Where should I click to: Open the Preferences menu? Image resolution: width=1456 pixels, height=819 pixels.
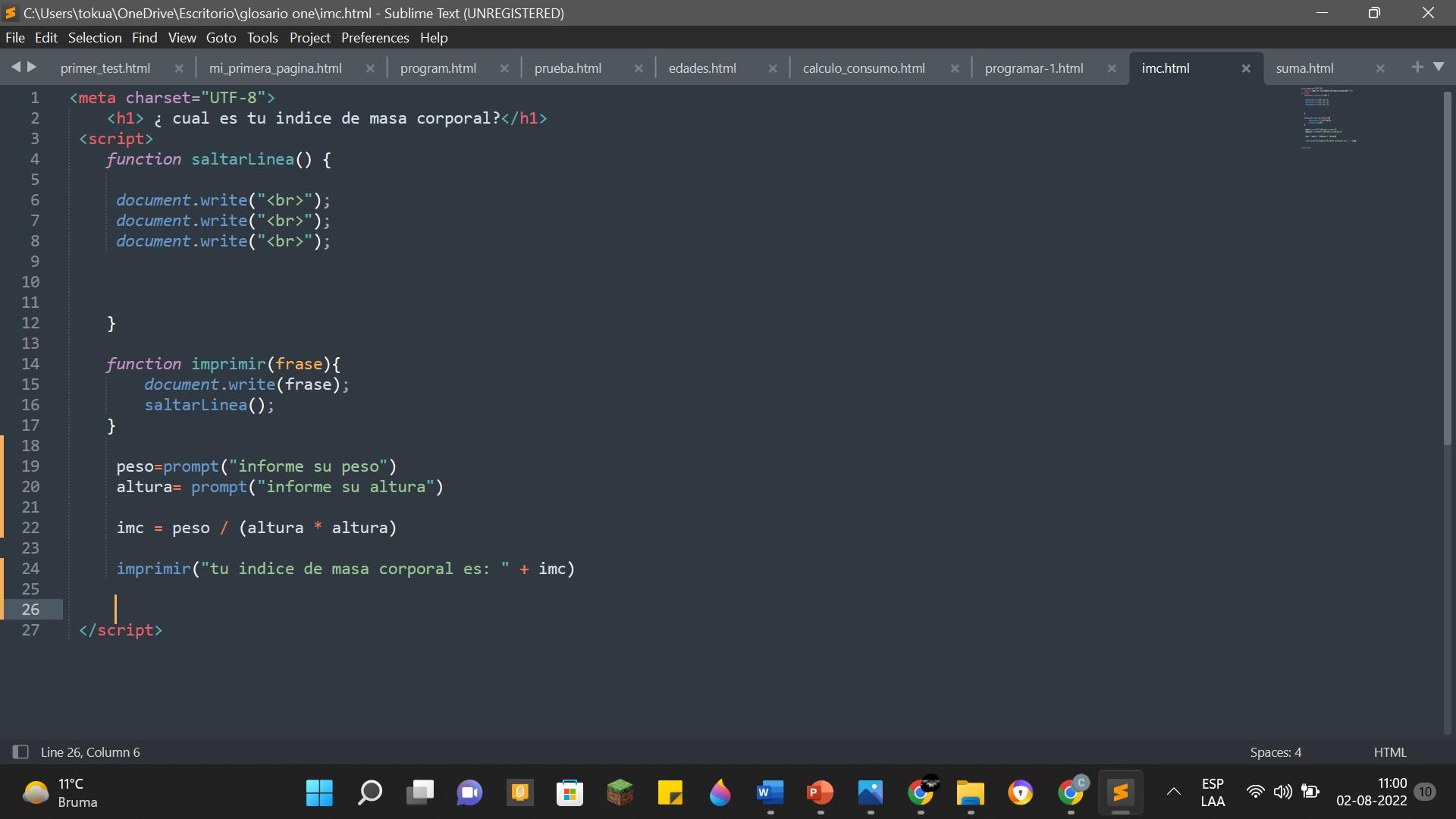375,38
